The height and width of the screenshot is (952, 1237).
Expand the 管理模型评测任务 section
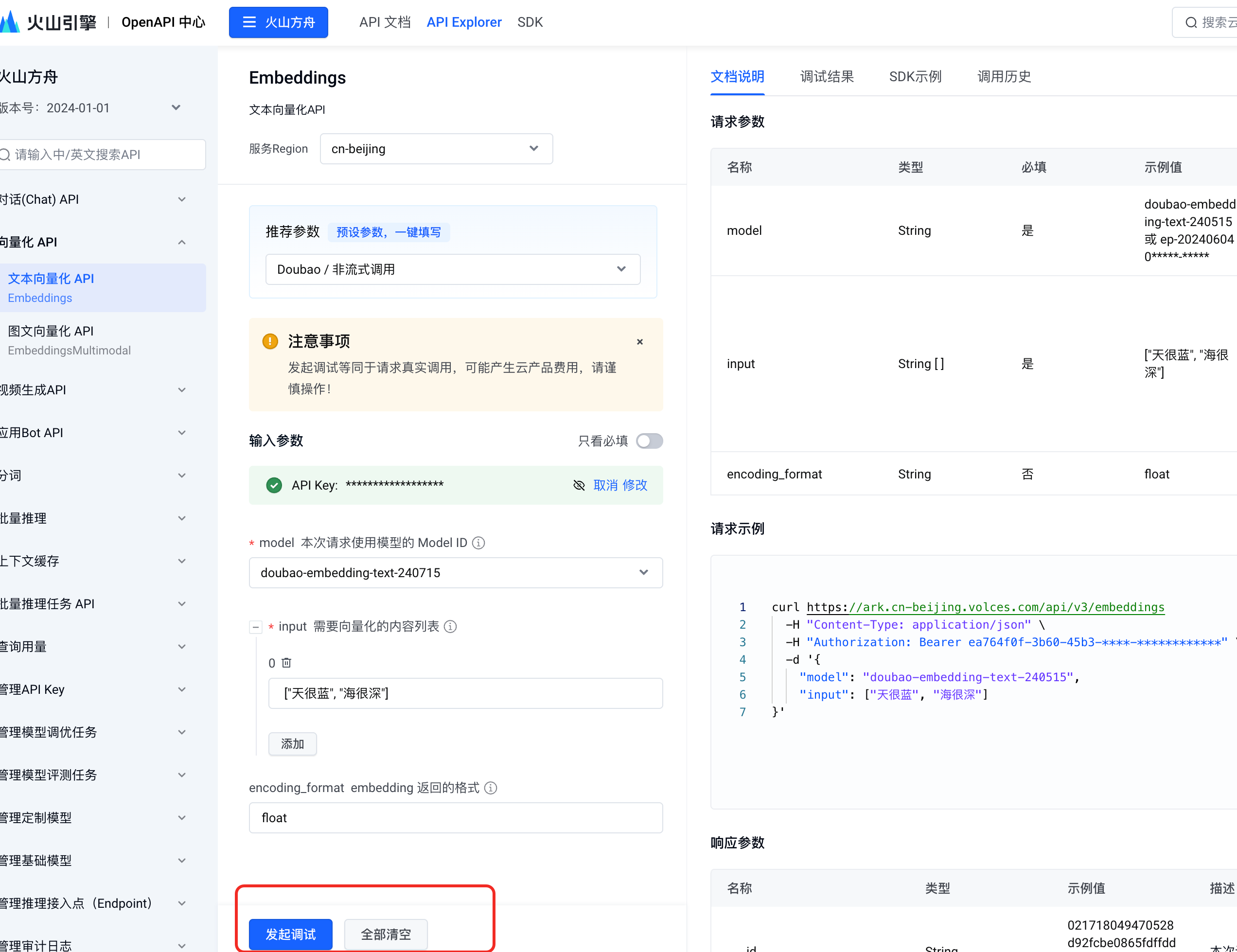(182, 775)
